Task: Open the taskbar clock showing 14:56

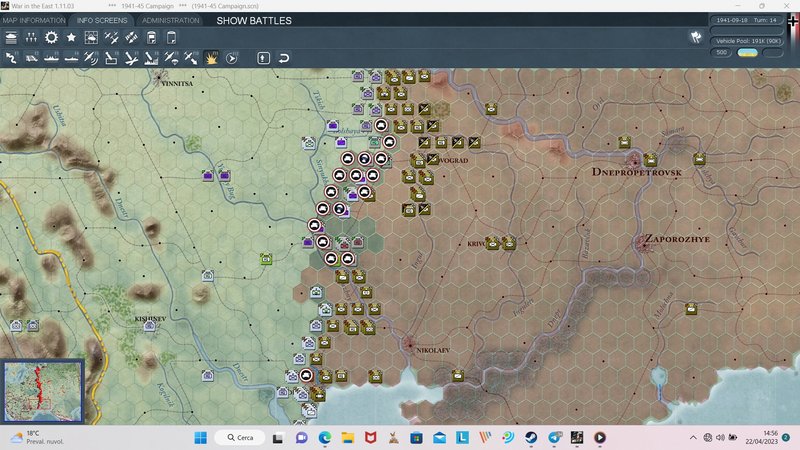Action: tap(761, 437)
